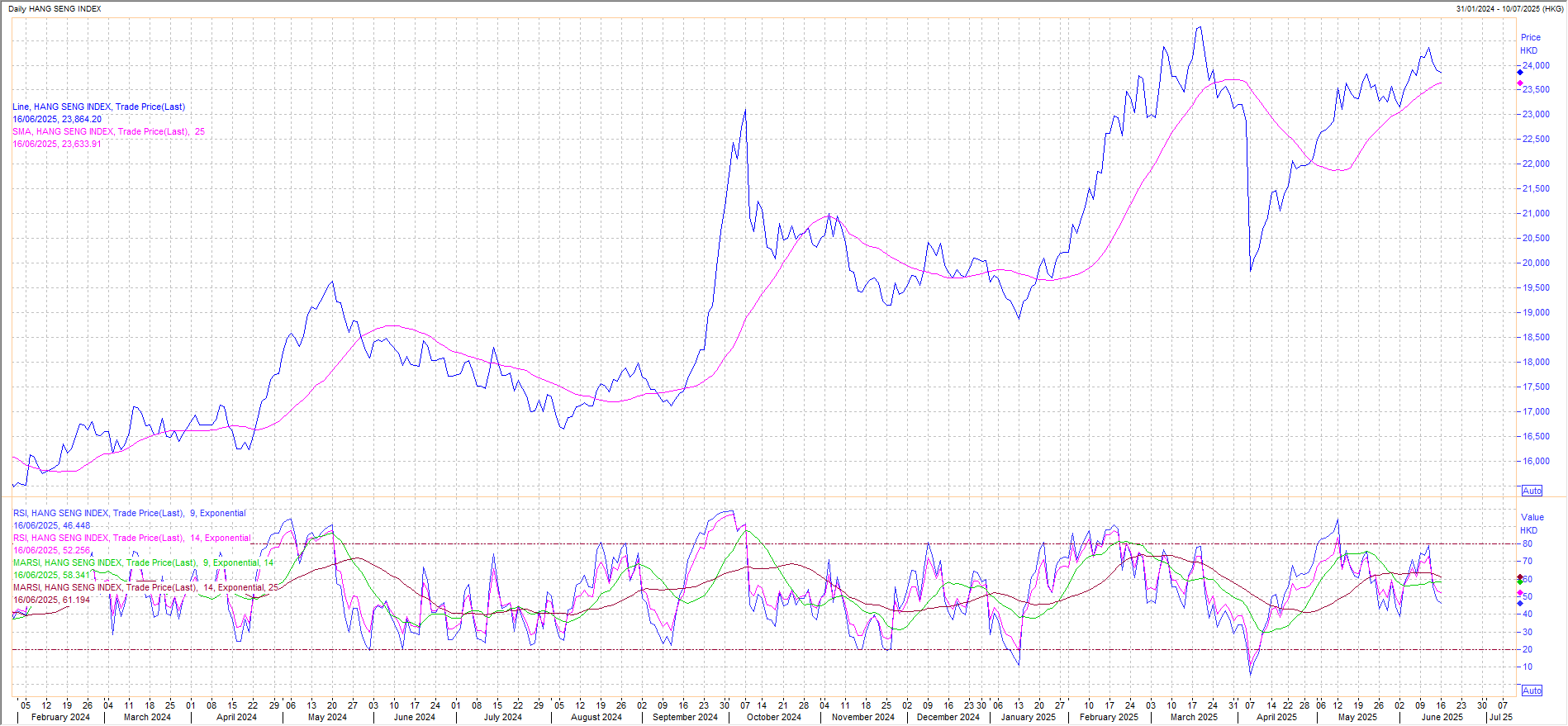Select the RSI 14 Exponential legend entry
This screenshot has height=726, width=1568.
pyautogui.click(x=131, y=538)
